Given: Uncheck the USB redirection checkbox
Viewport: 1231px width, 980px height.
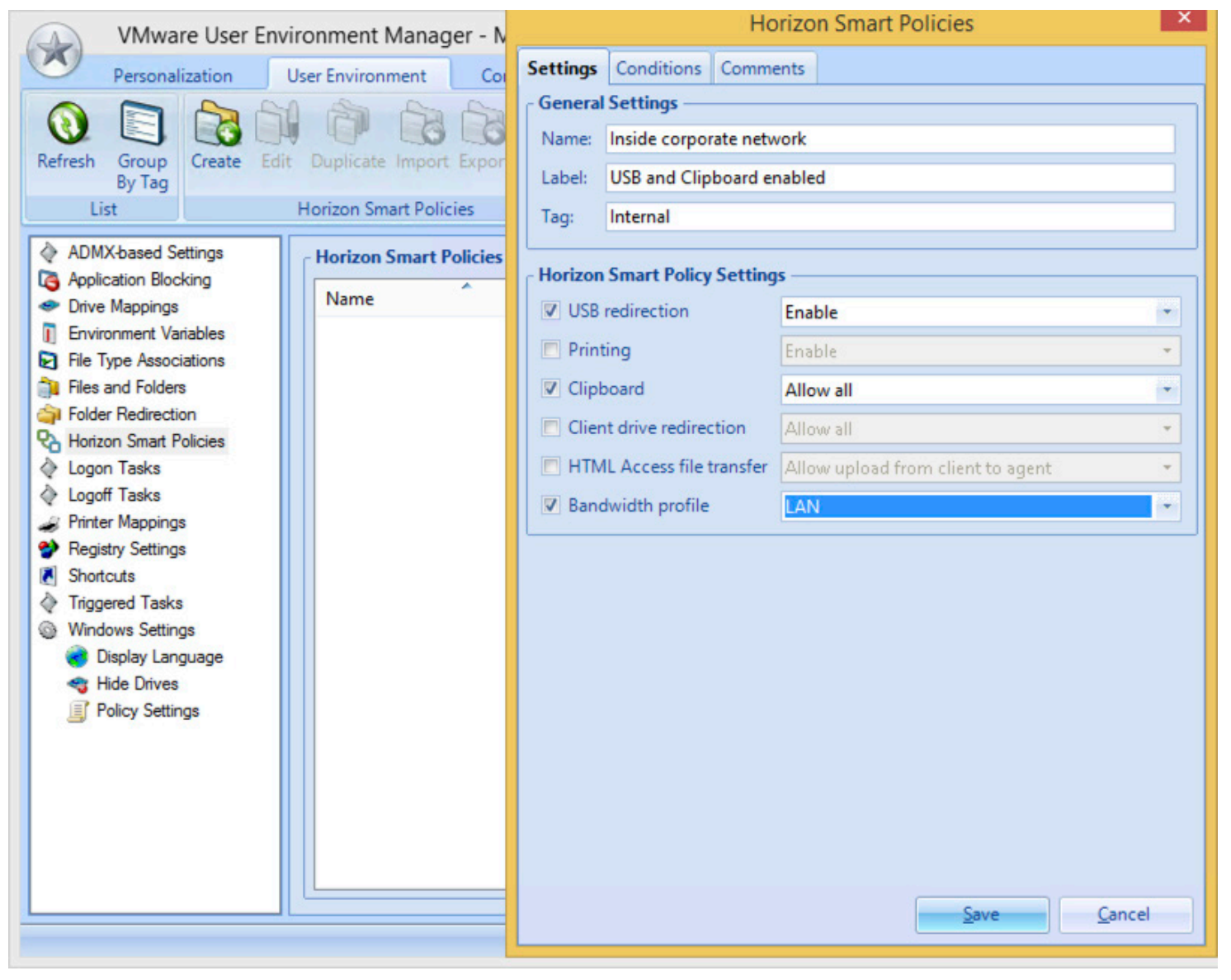Looking at the screenshot, I should (x=550, y=311).
